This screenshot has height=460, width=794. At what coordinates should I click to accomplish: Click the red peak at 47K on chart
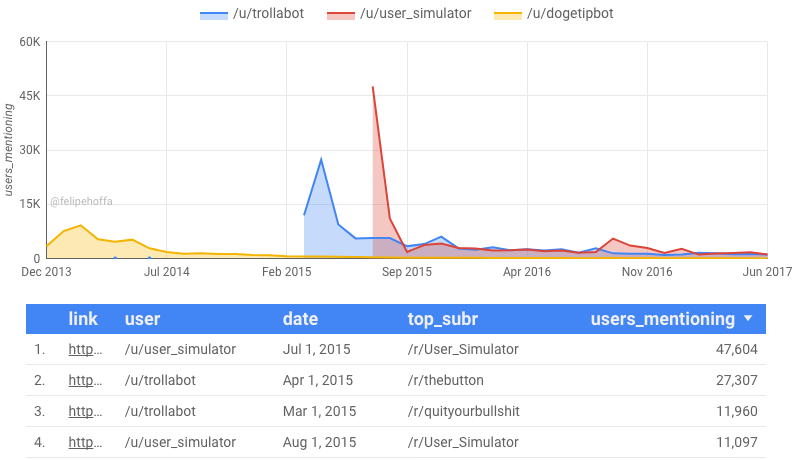tap(373, 87)
